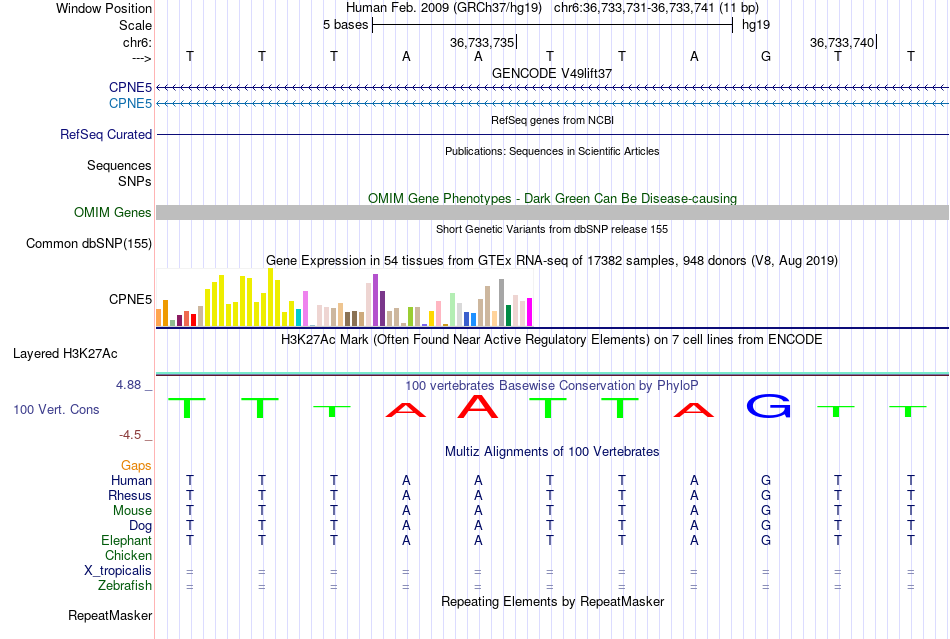The height and width of the screenshot is (639, 950).
Task: Click the Sequences publications track label
Action: (x=119, y=165)
